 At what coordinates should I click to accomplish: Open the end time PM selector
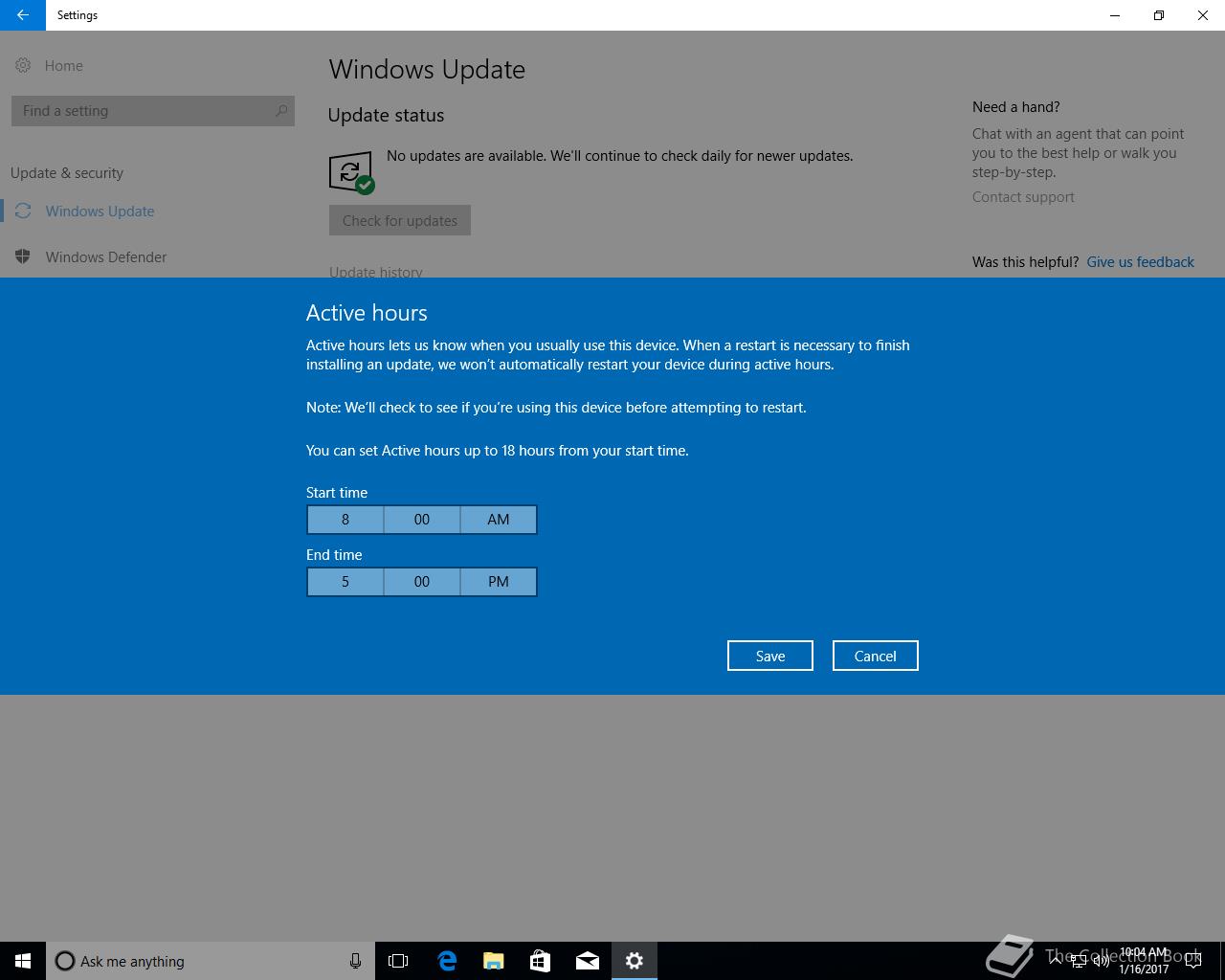[499, 582]
